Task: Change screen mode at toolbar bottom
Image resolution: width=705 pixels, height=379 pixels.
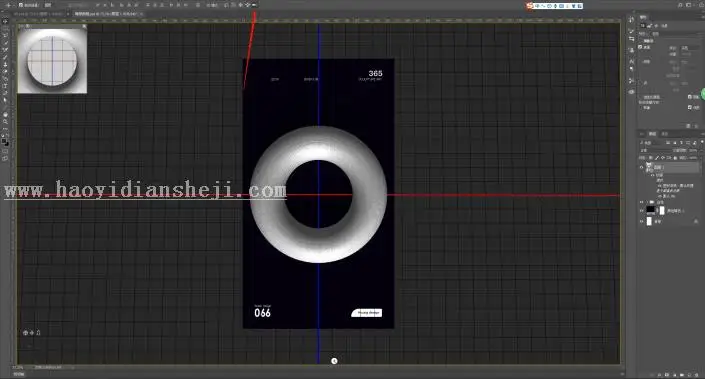Action: [x=5, y=158]
